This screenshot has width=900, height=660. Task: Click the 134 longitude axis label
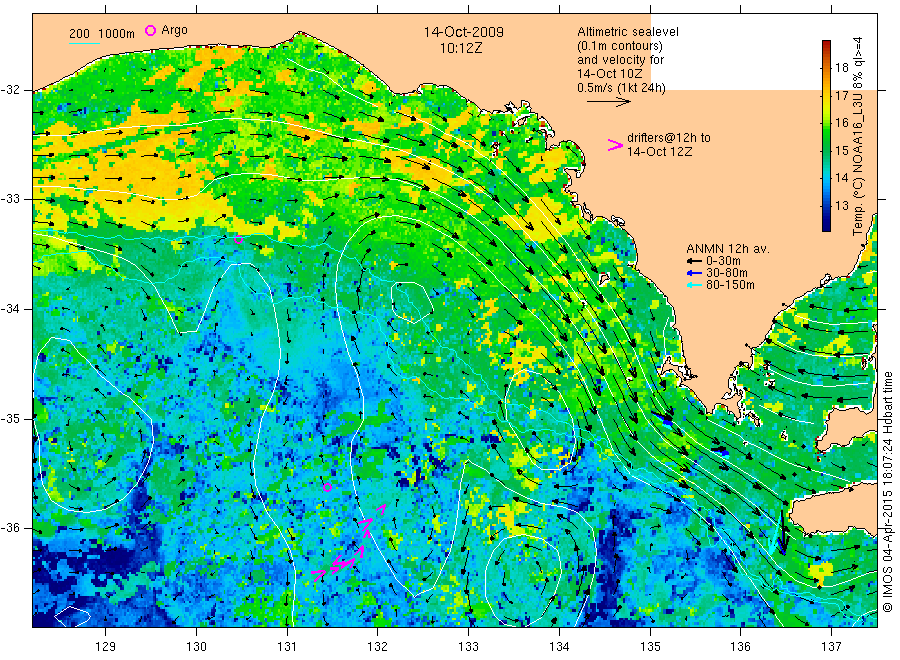[x=559, y=647]
